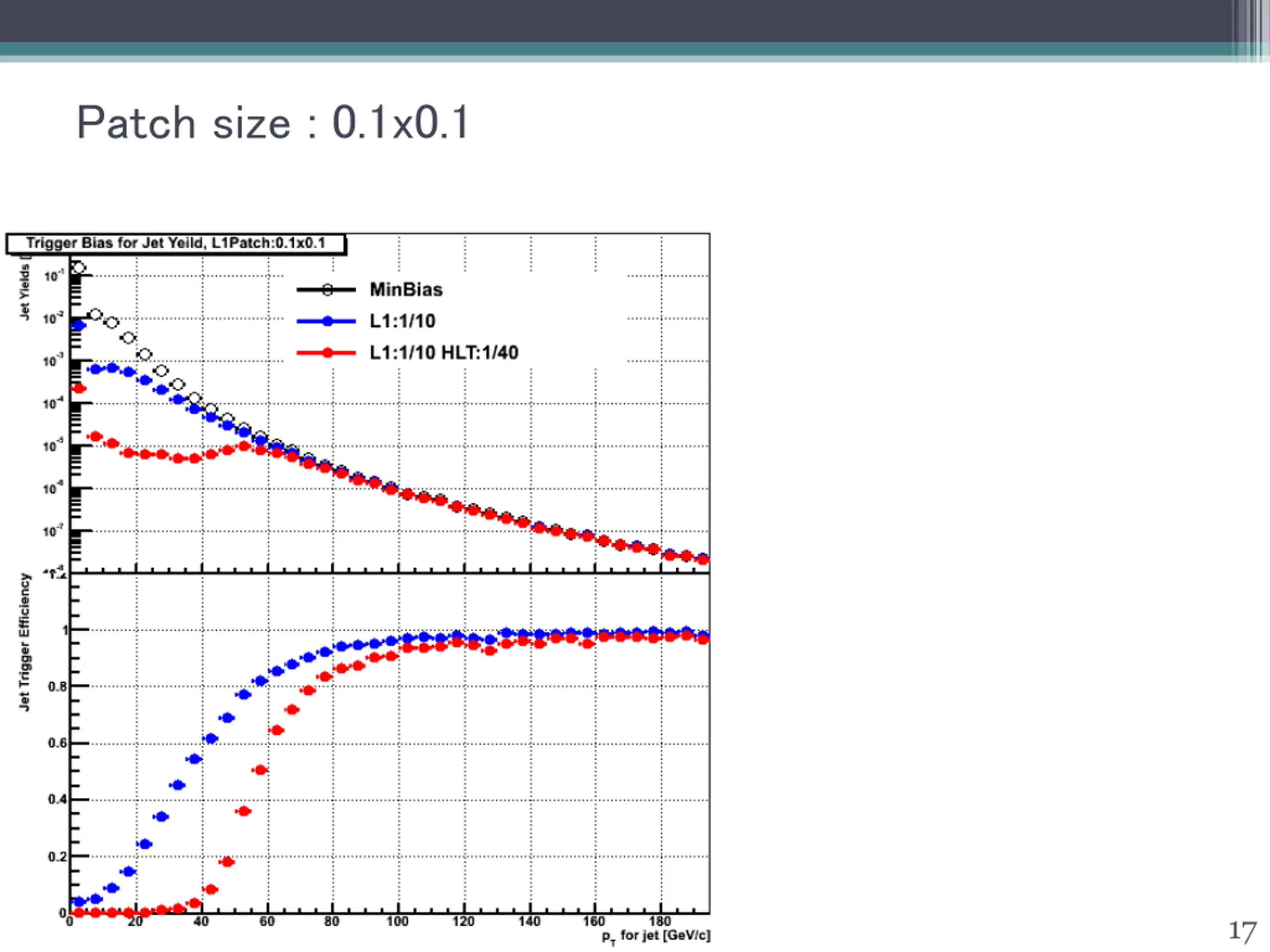Click the slide page number 17

1242,931
